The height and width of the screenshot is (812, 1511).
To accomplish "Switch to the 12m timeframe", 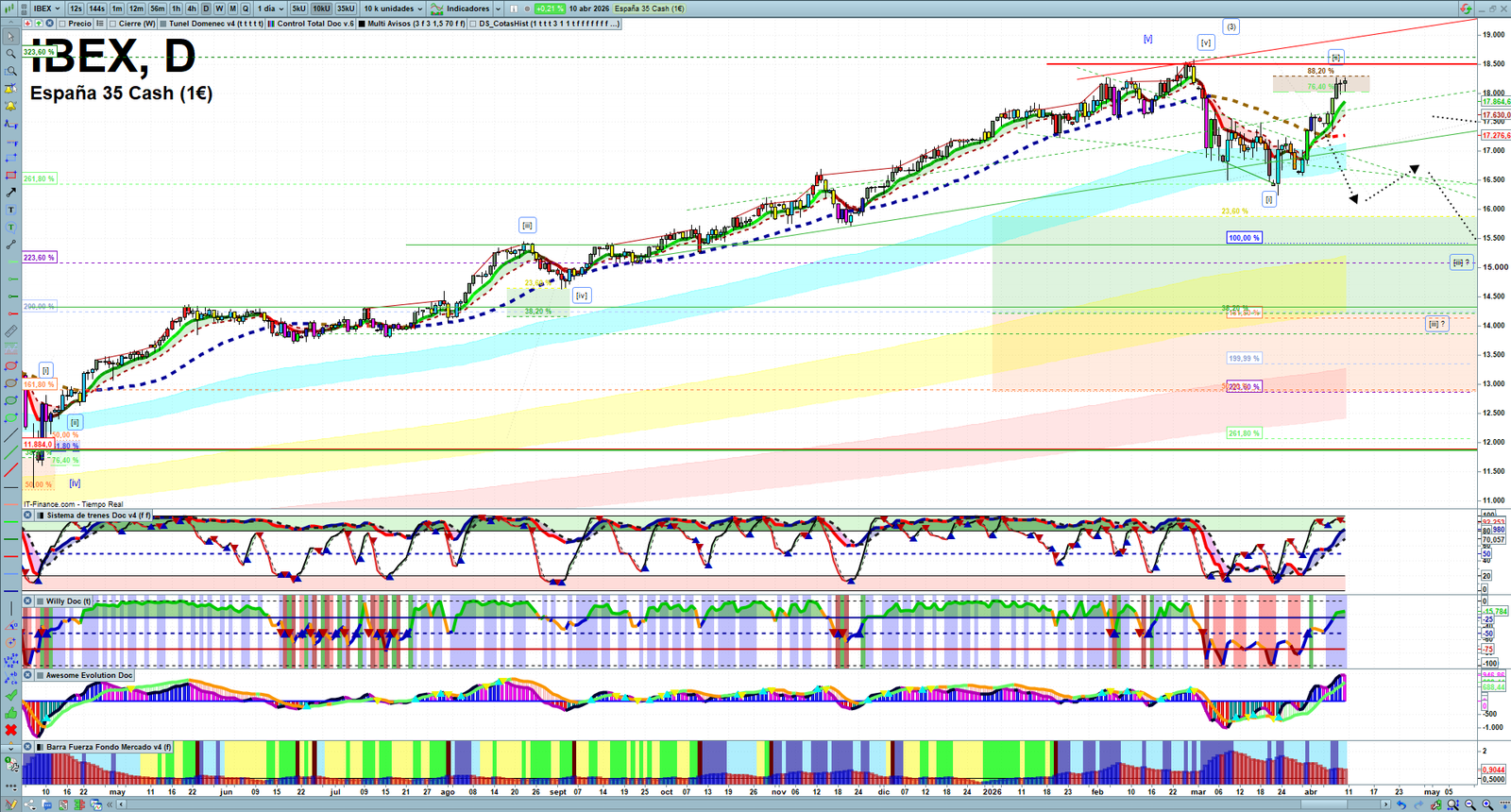I will pos(136,8).
